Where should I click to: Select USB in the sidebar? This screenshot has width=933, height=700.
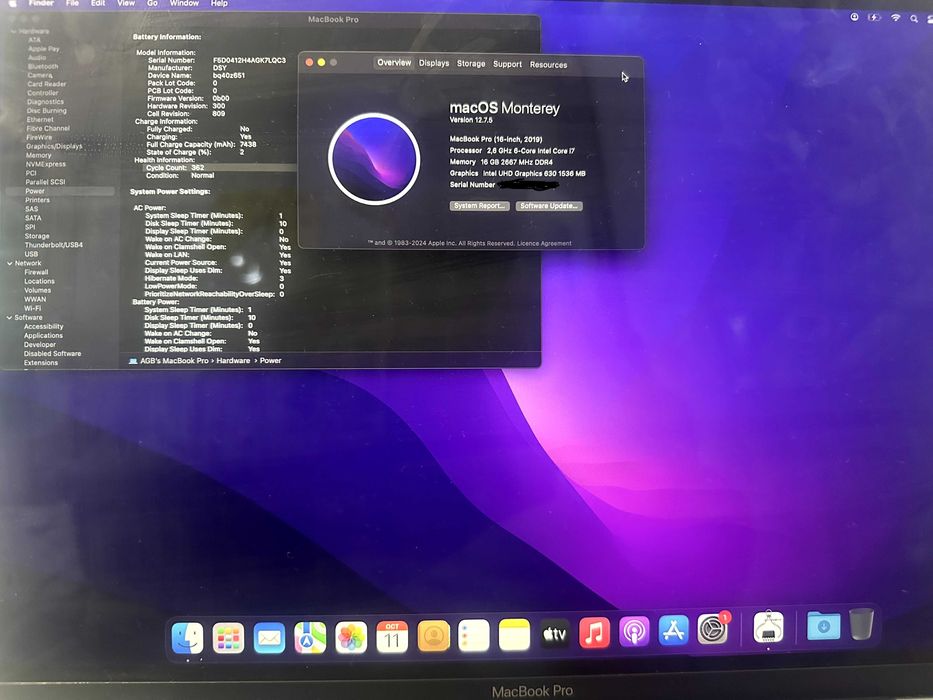click(x=32, y=254)
